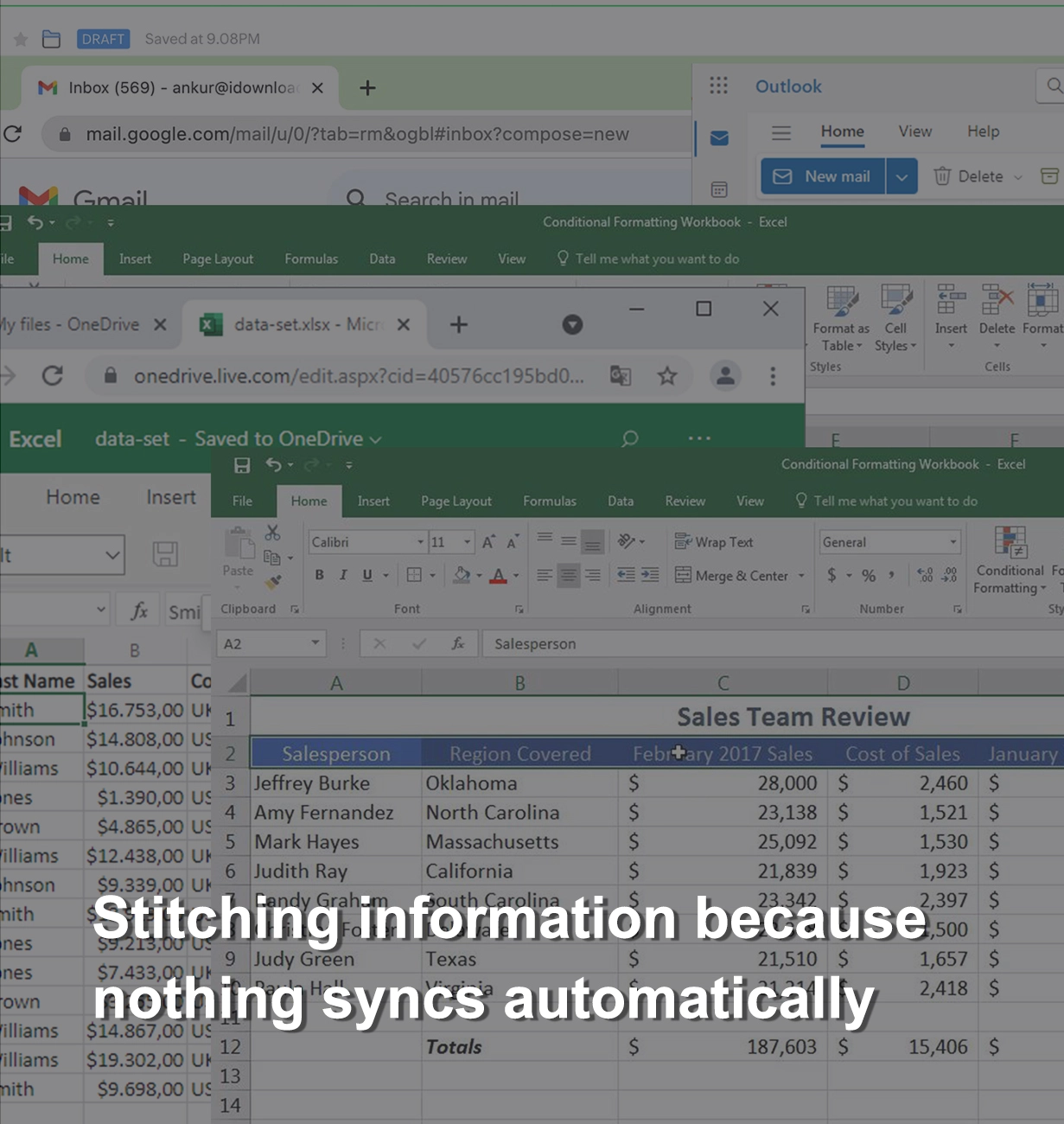Open the Outlook app launcher grid icon

(x=718, y=86)
